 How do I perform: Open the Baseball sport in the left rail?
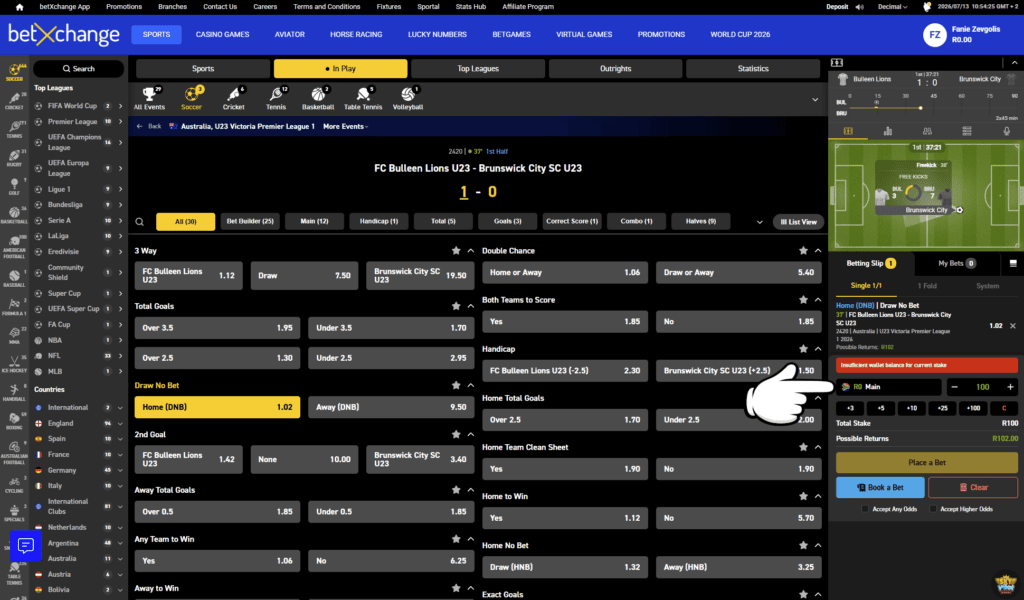tap(14, 278)
